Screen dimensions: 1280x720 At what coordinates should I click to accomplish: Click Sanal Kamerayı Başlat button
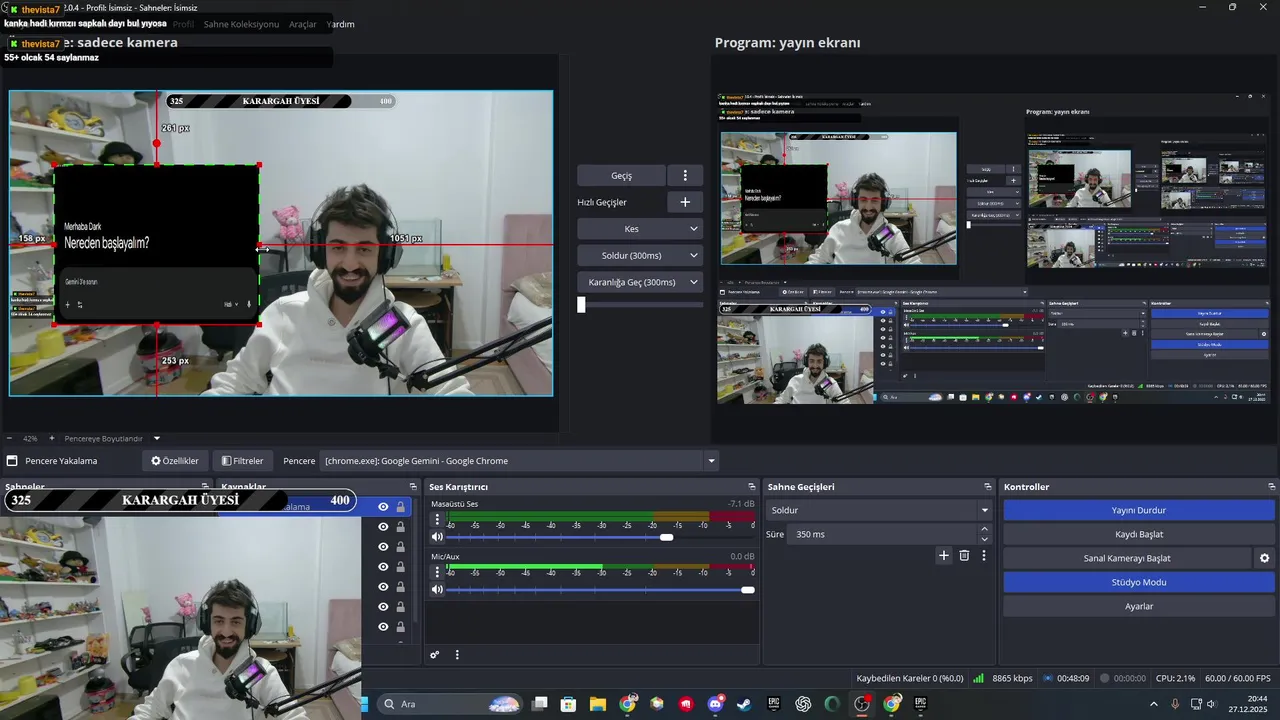coord(1127,558)
